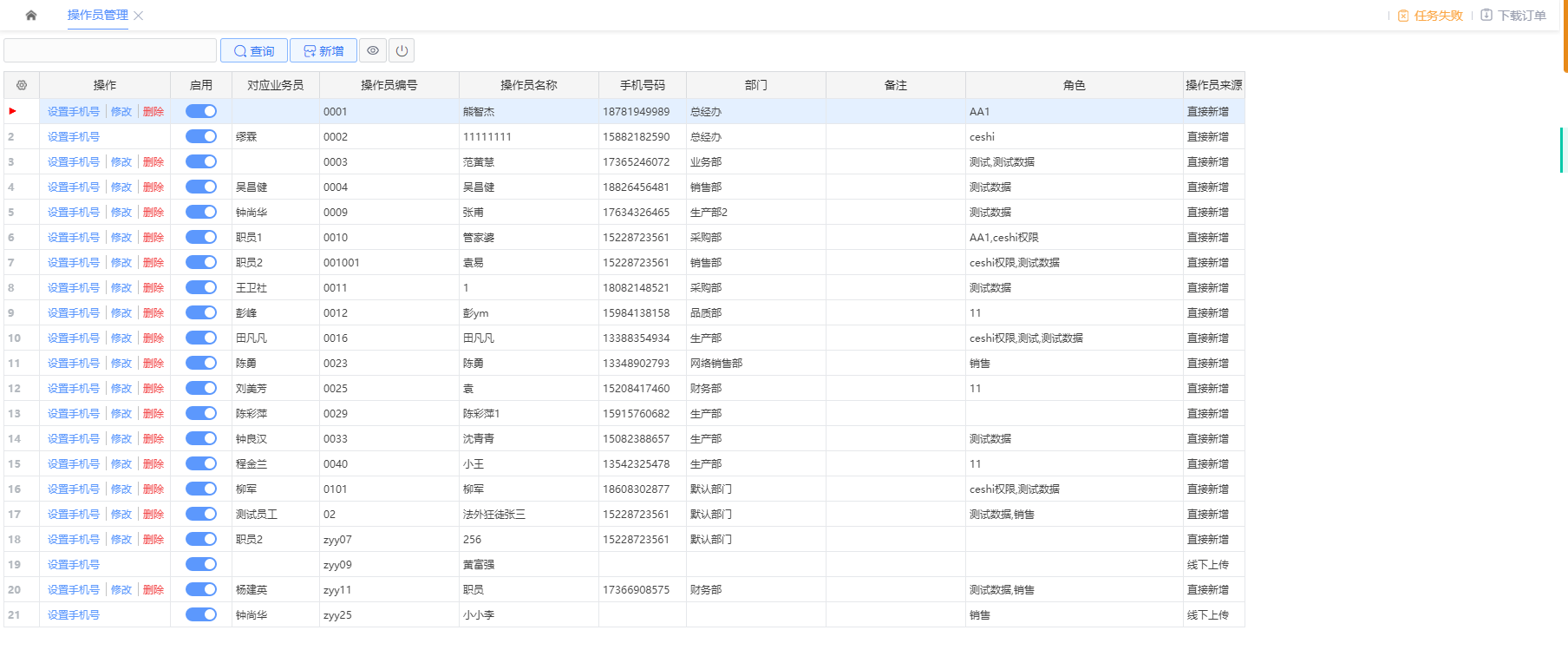Close the 操作员管理 tab
Viewport: 1568px width, 663px height.
click(139, 16)
